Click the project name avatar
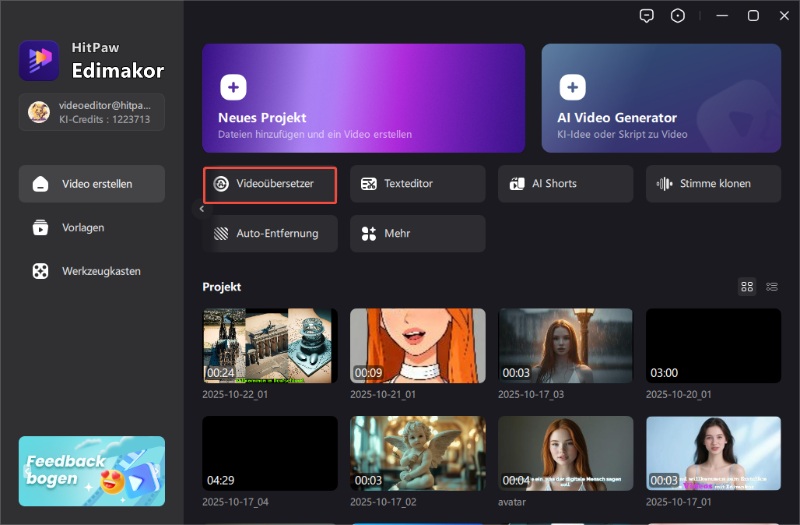 (x=512, y=502)
